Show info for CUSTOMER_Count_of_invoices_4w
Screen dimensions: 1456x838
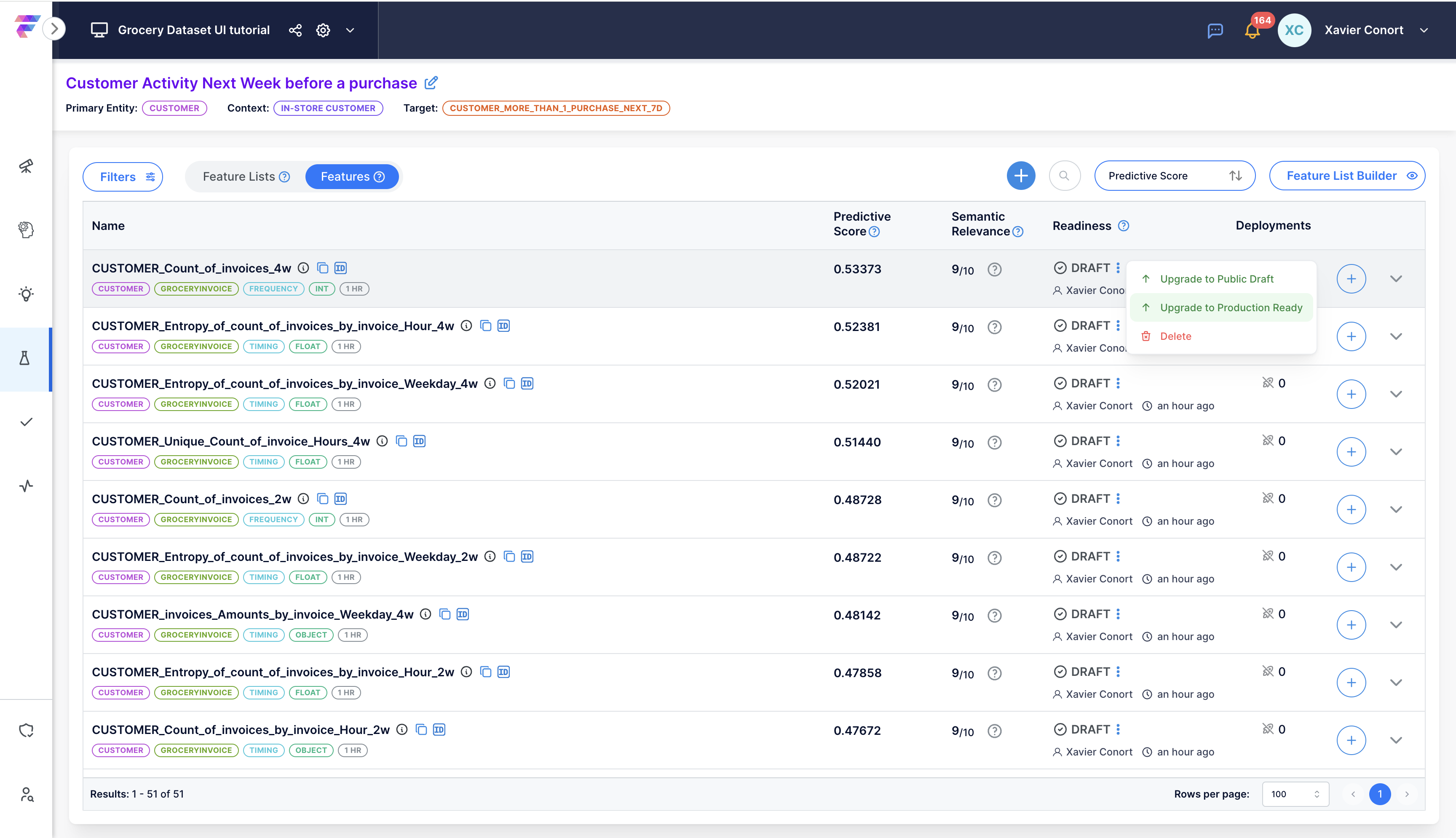coord(303,268)
